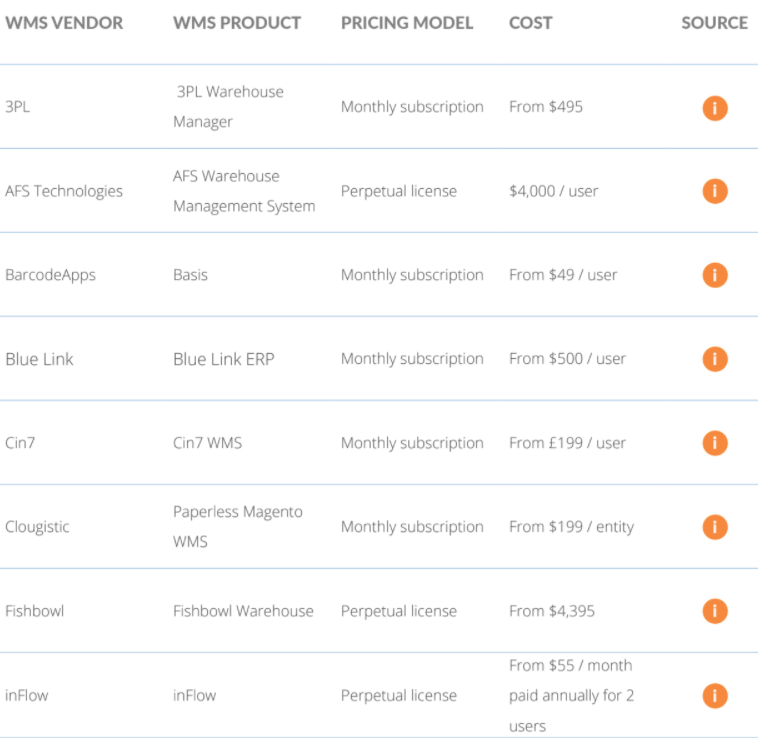
Task: Click the From £199 / user cost
Action: pyautogui.click(x=567, y=443)
